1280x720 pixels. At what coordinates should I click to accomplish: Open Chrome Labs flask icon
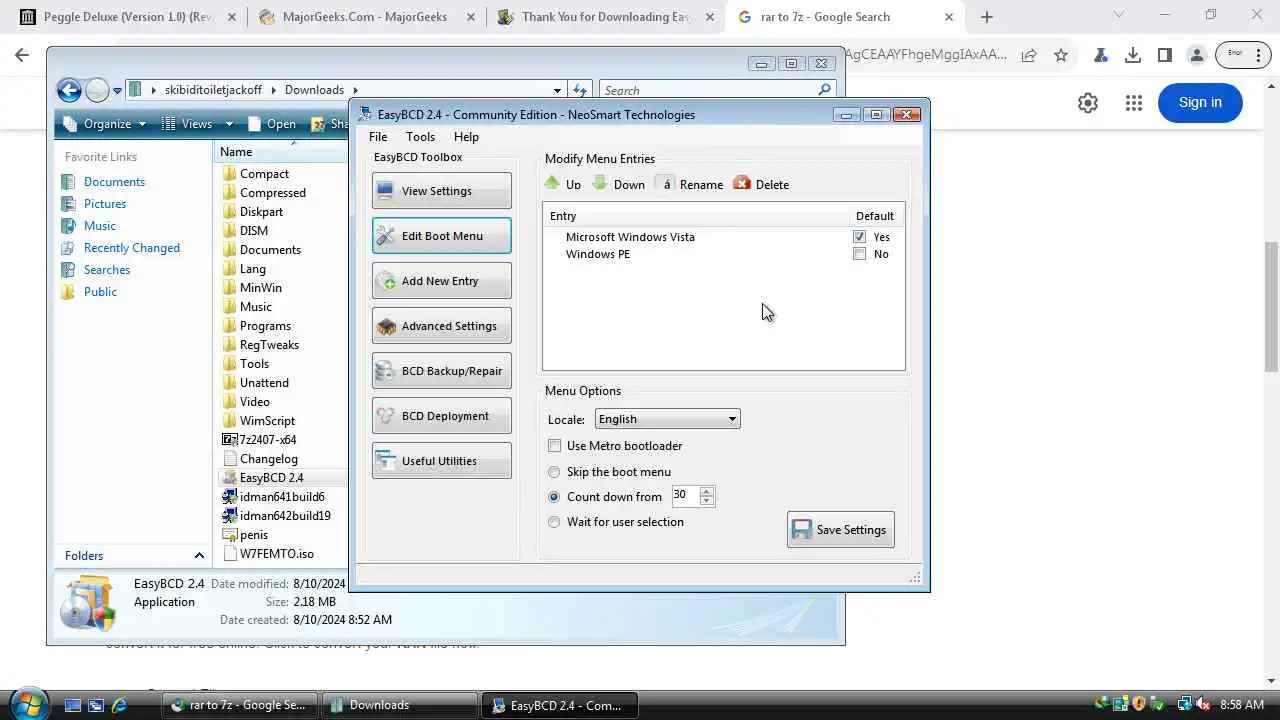pos(1100,55)
